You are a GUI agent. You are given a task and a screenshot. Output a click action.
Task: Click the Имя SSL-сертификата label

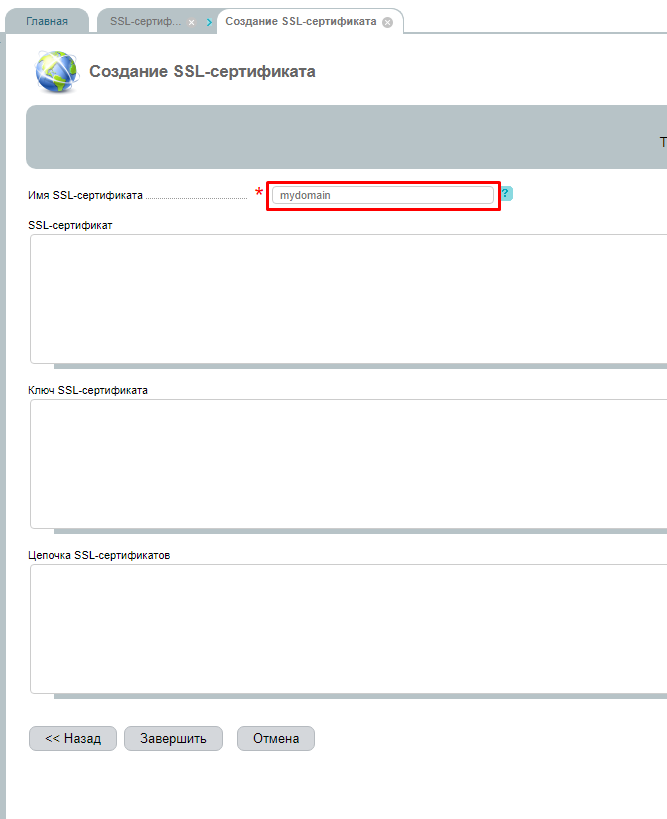click(x=85, y=195)
